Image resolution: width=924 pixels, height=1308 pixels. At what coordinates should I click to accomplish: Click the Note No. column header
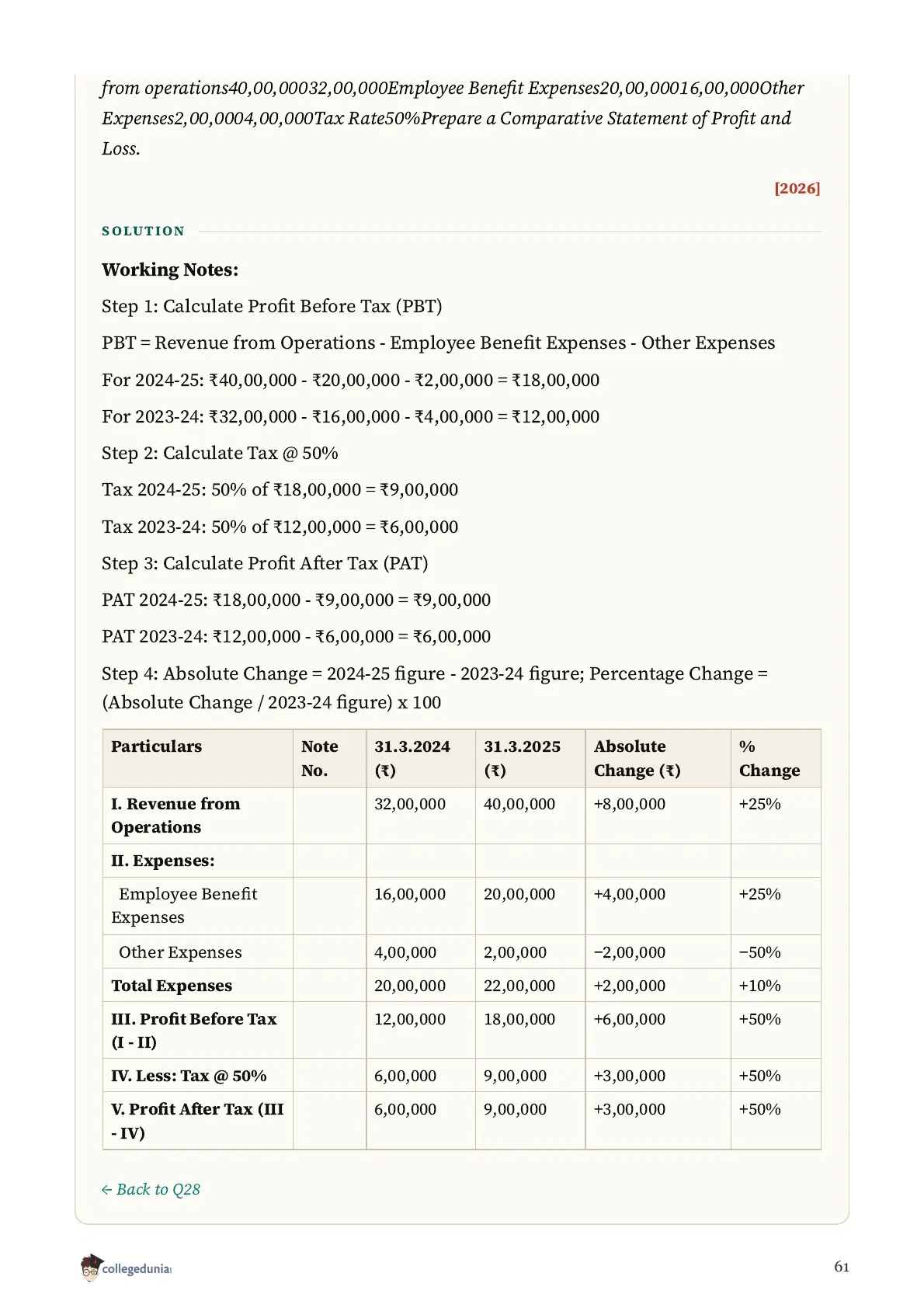click(x=319, y=758)
